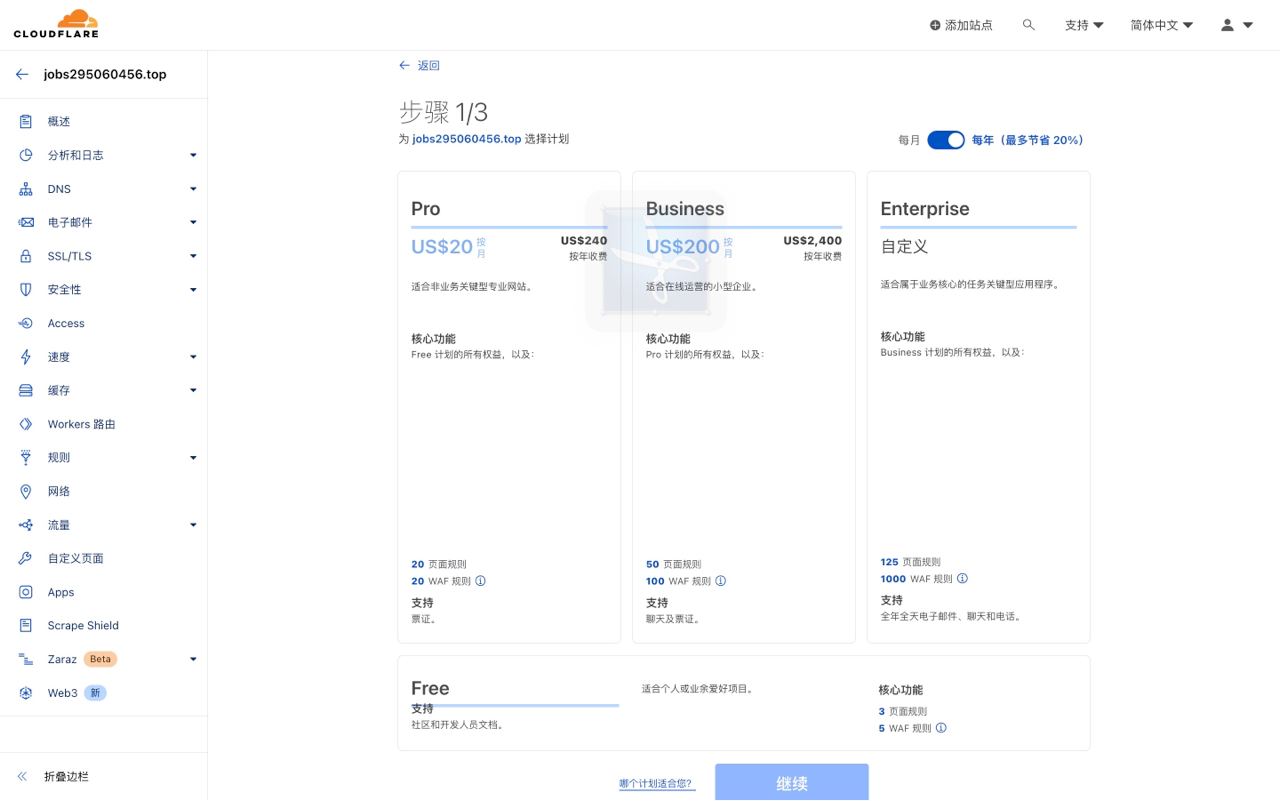1280x801 pixels.
Task: Click the 自定义页面 wrench icon
Action: tap(26, 558)
